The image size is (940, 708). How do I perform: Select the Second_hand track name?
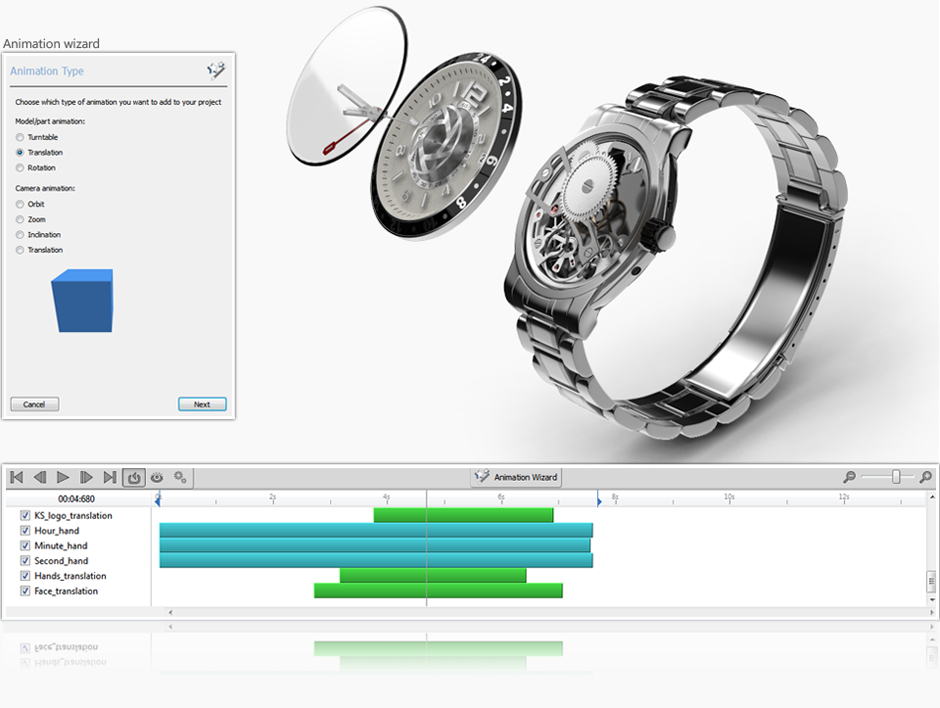click(x=61, y=561)
